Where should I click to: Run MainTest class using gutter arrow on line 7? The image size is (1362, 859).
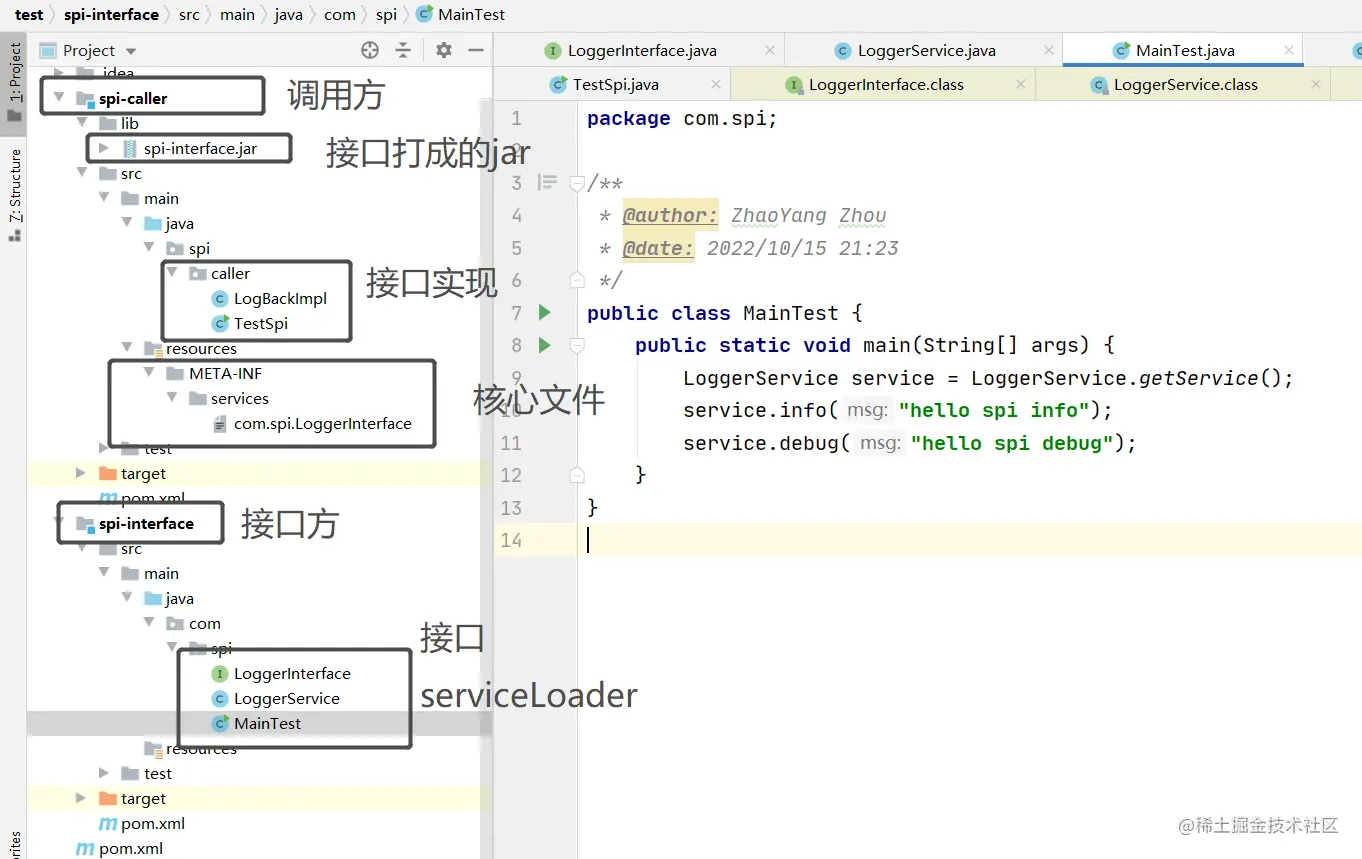pyautogui.click(x=544, y=313)
